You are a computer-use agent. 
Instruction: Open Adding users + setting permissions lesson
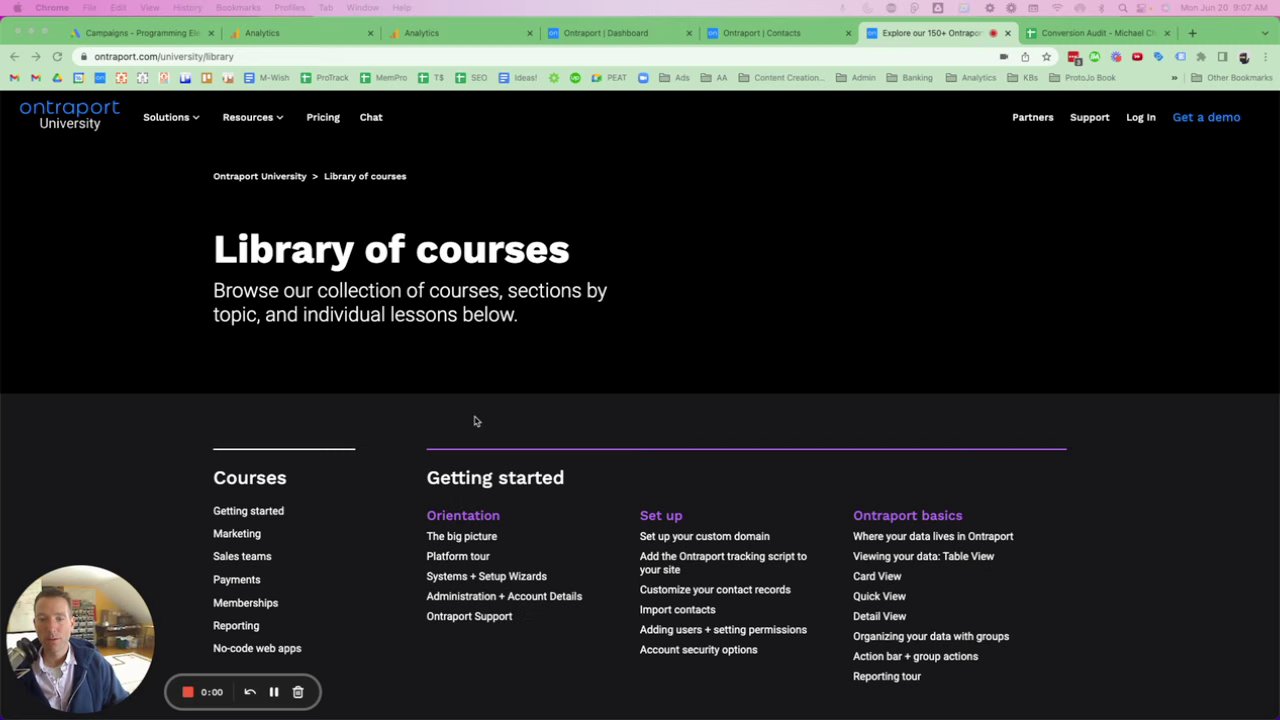[x=723, y=629]
